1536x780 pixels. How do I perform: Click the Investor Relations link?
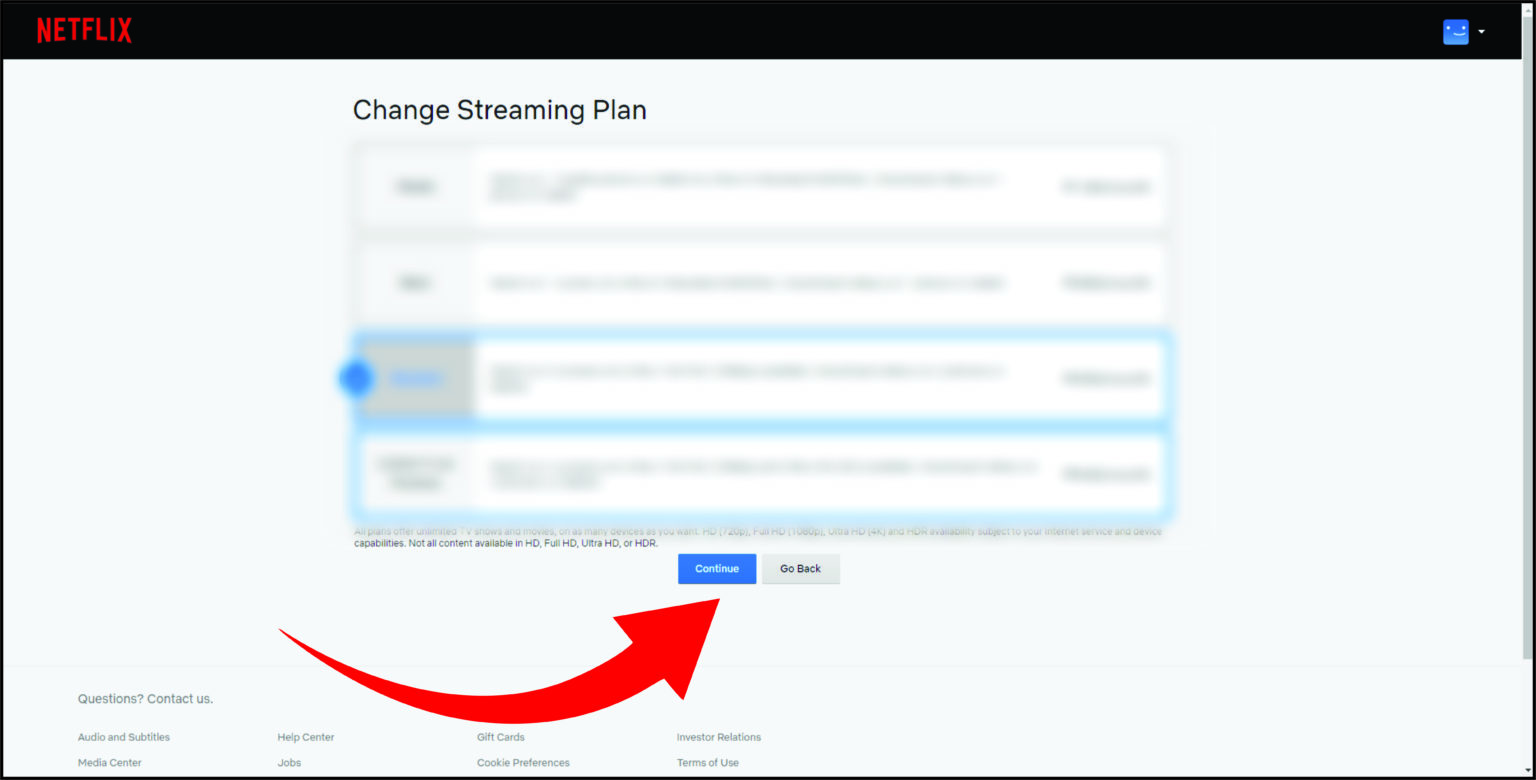(718, 737)
